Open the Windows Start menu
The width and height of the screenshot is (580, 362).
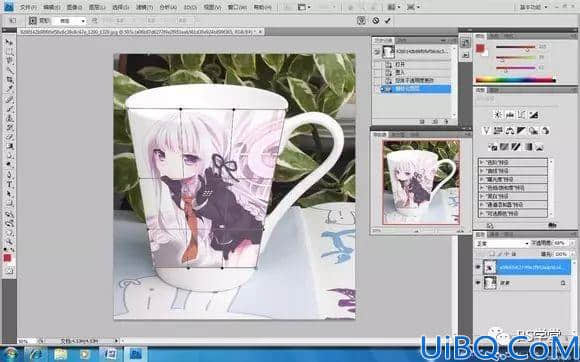pyautogui.click(x=10, y=354)
